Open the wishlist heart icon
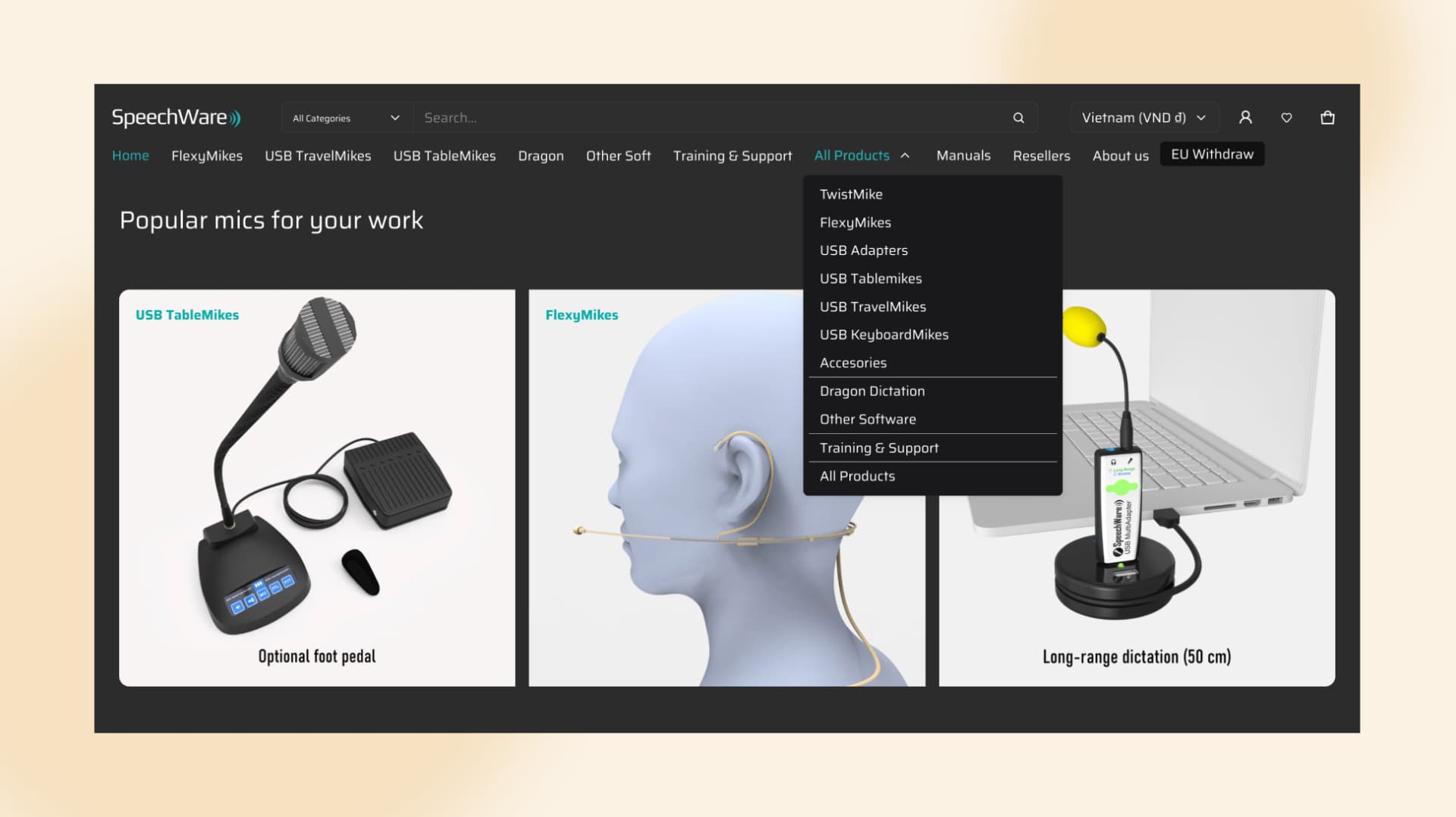 click(x=1287, y=118)
